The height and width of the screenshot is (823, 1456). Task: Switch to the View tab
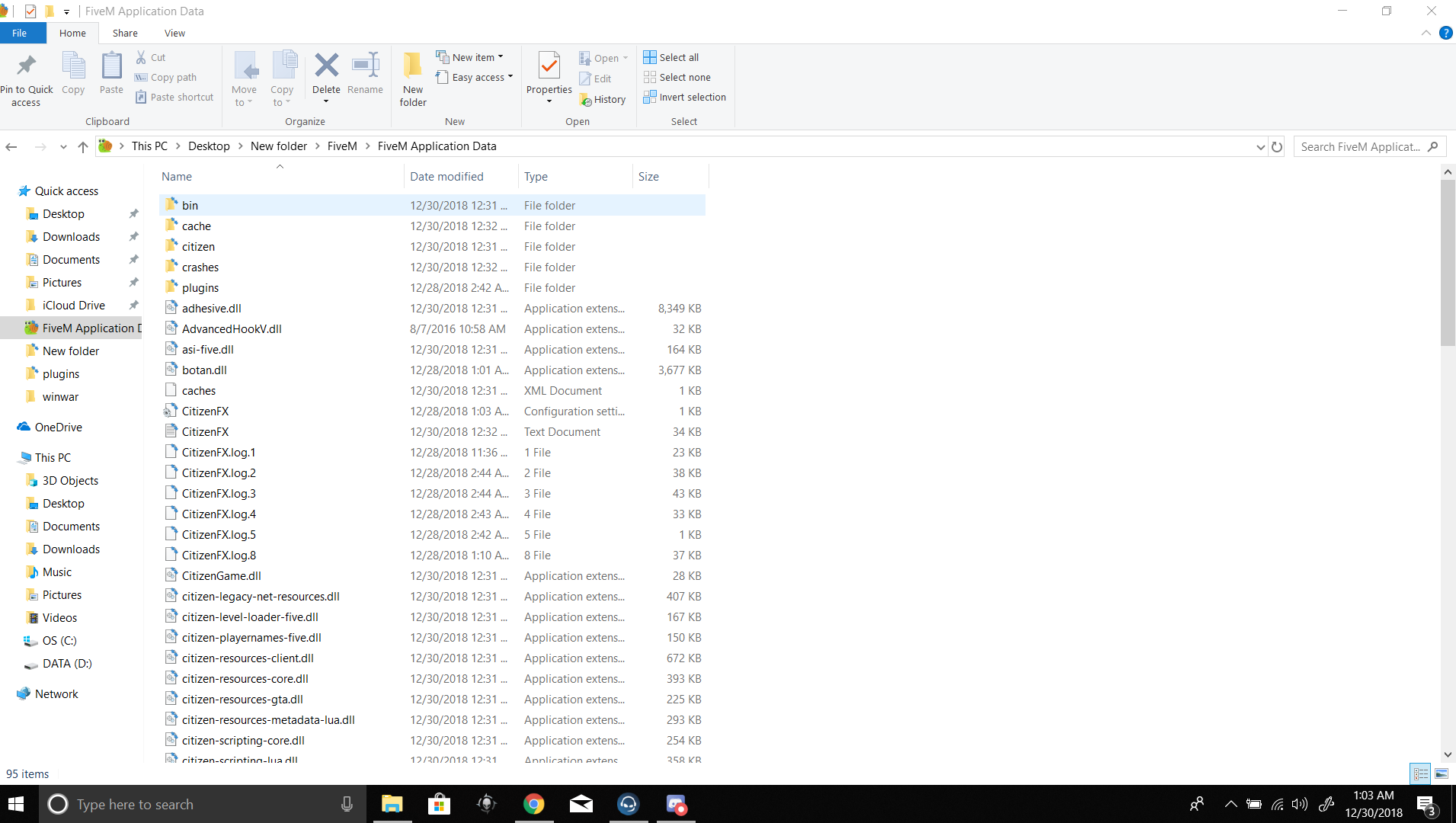tap(174, 33)
